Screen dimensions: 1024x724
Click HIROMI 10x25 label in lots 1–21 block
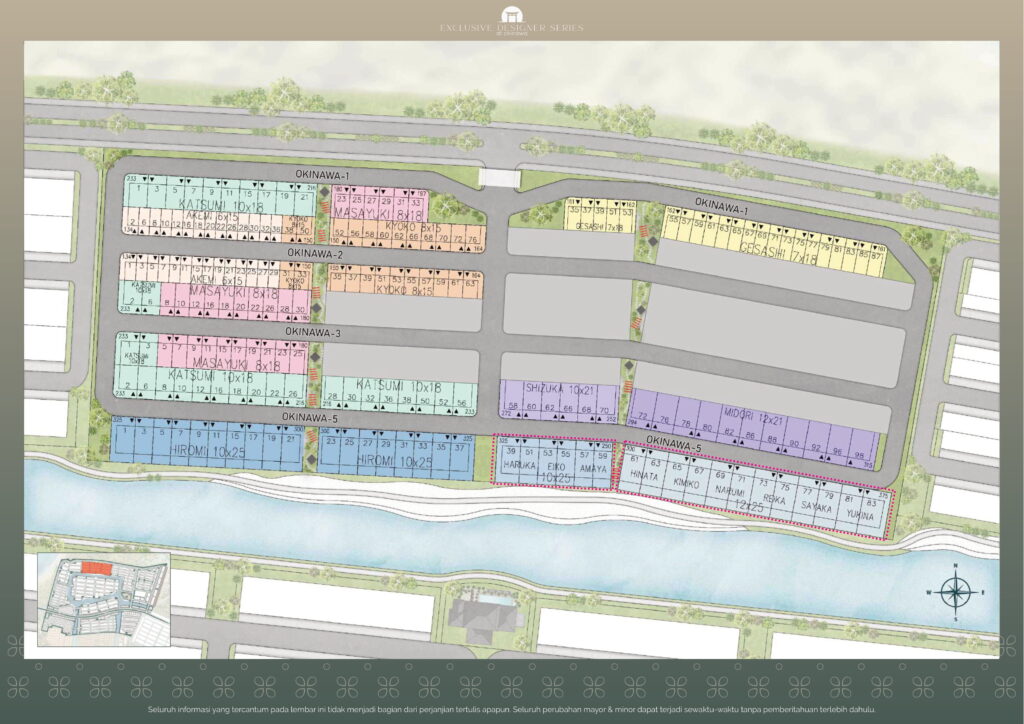click(x=207, y=451)
